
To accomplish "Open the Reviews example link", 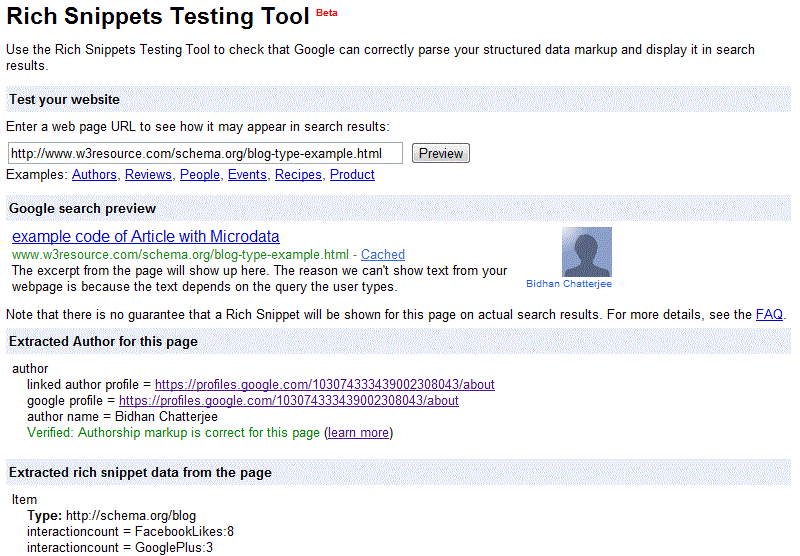I will pyautogui.click(x=148, y=174).
